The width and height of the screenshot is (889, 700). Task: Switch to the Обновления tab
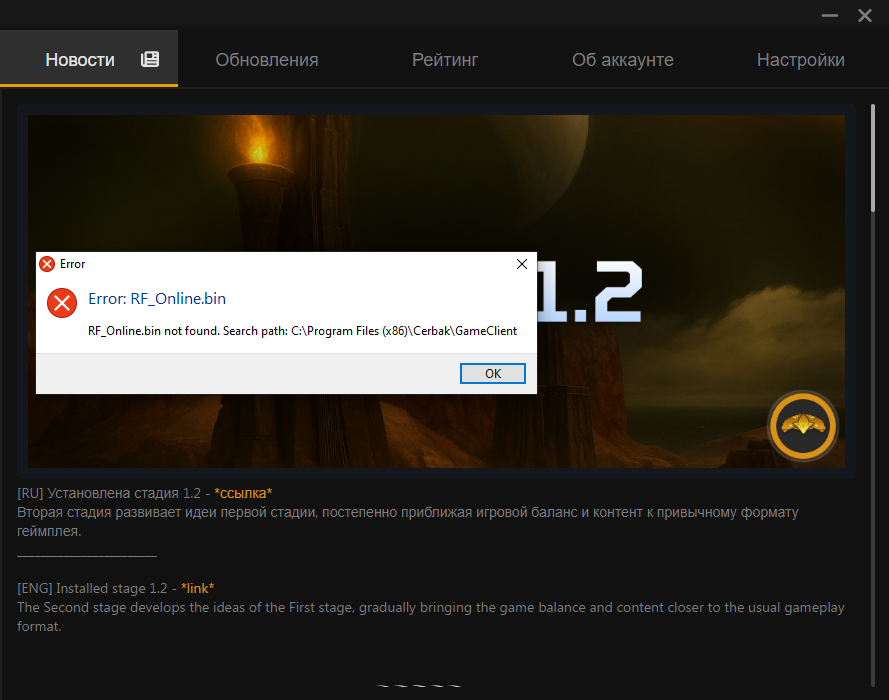tap(267, 60)
